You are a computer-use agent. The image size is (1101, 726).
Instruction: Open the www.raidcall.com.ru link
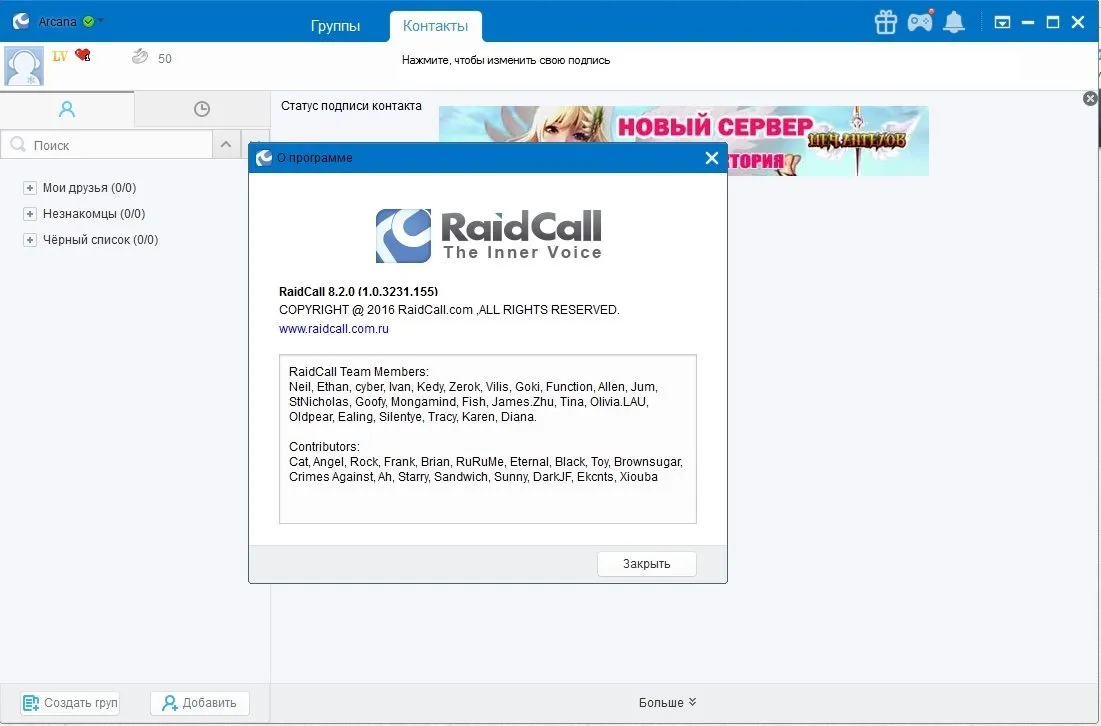pos(334,329)
